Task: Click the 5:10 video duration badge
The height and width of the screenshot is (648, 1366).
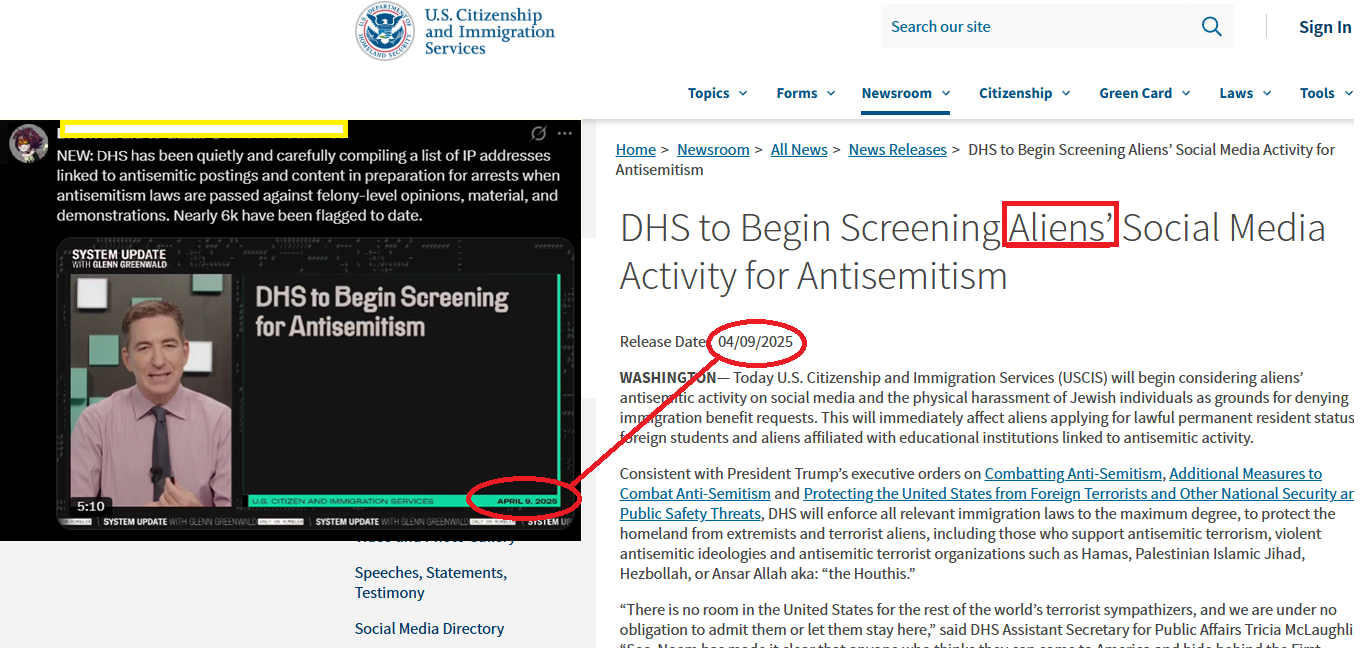Action: pyautogui.click(x=91, y=507)
